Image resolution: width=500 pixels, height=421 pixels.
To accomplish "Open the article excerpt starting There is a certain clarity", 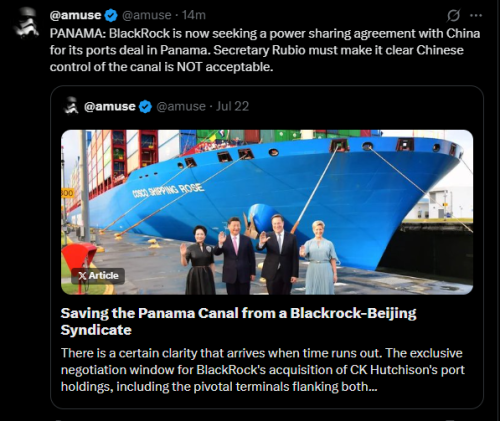I will point(262,370).
